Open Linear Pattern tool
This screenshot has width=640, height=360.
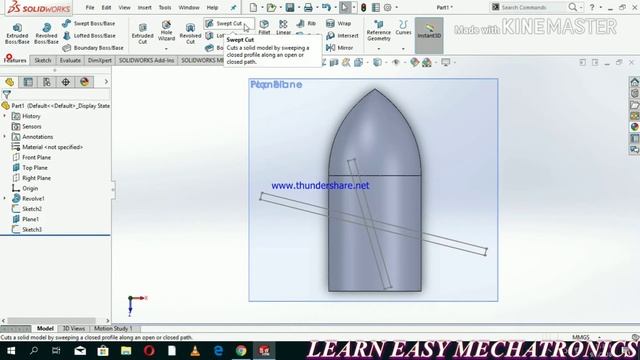tap(283, 27)
